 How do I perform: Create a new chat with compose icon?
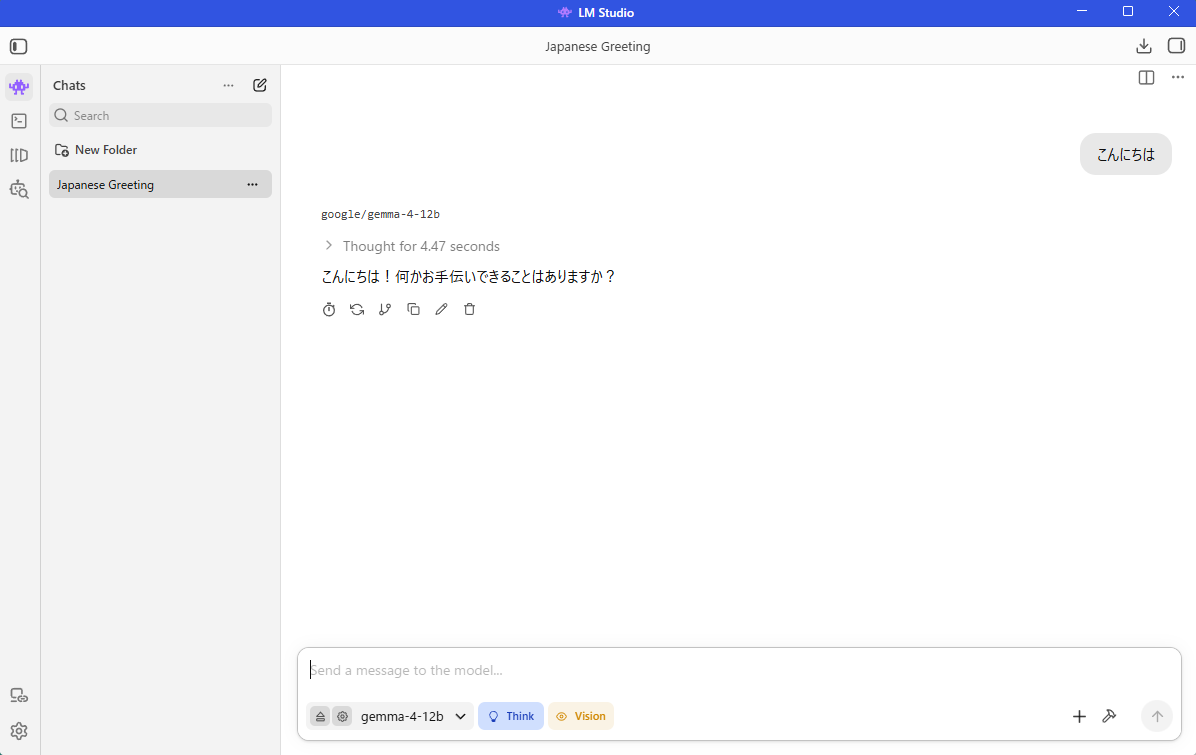260,85
